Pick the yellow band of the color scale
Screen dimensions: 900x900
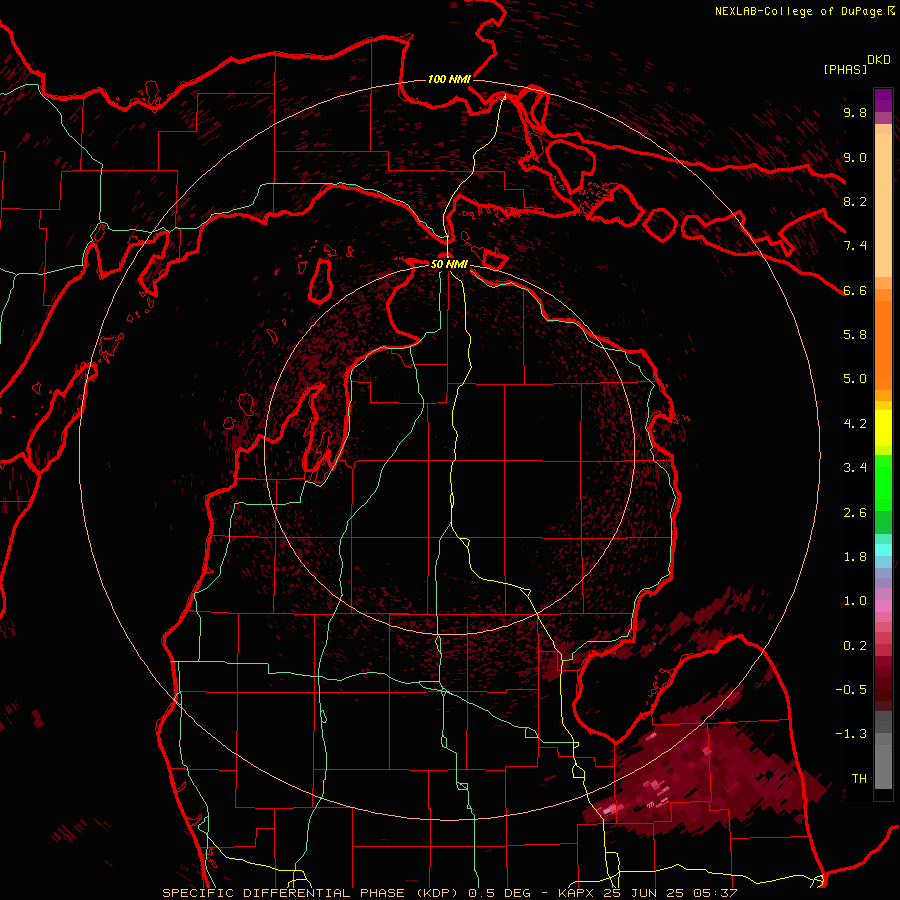[883, 428]
